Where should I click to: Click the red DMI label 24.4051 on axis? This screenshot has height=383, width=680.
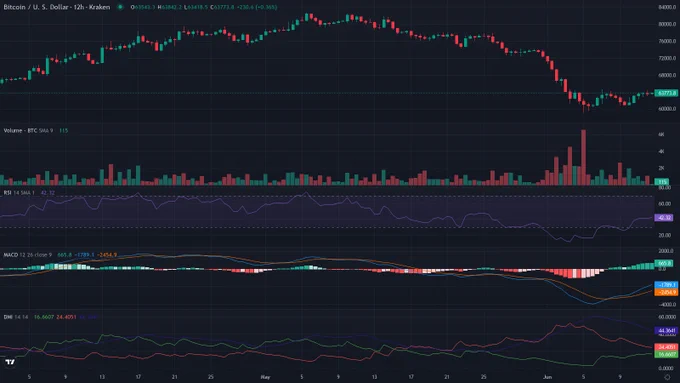click(666, 347)
